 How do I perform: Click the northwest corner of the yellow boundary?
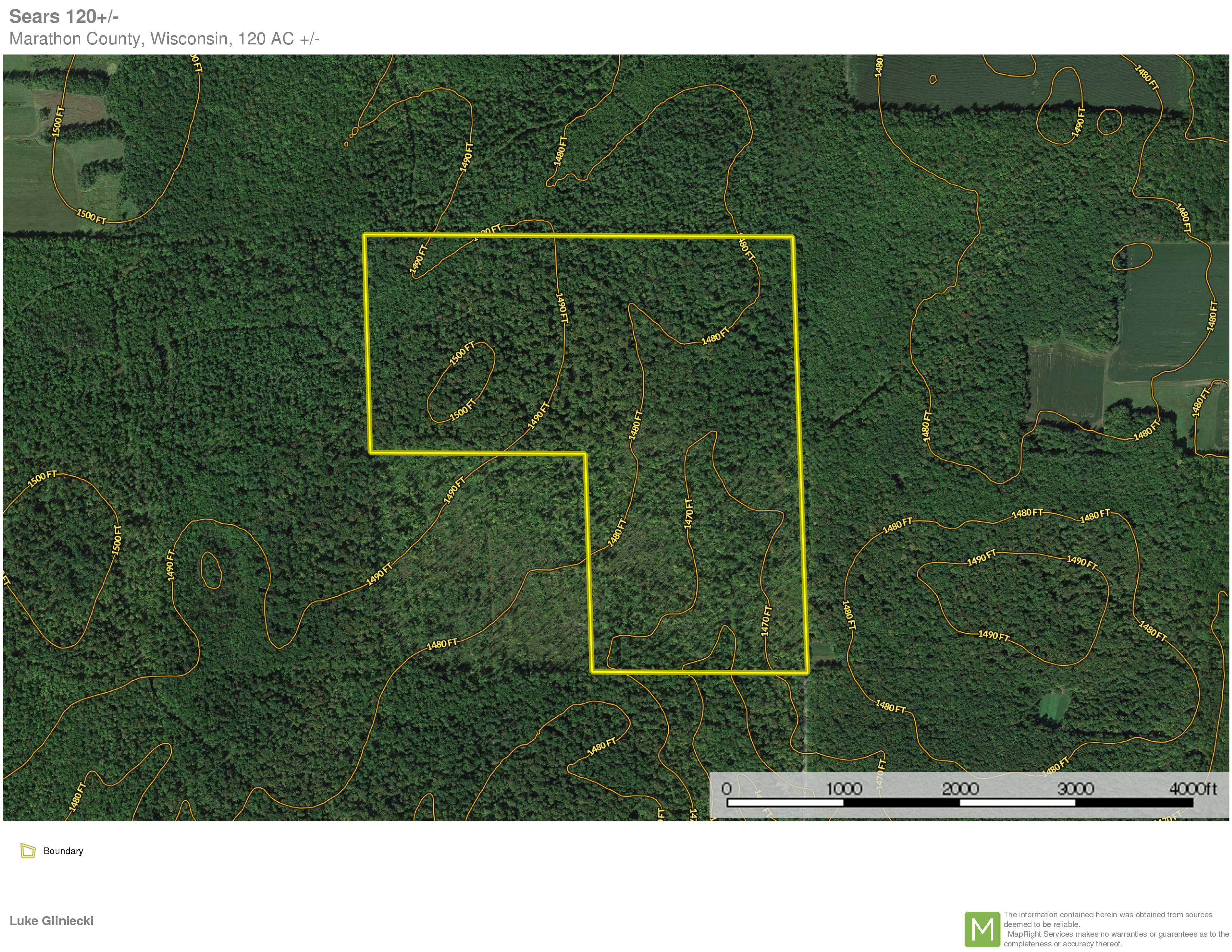pyautogui.click(x=365, y=234)
